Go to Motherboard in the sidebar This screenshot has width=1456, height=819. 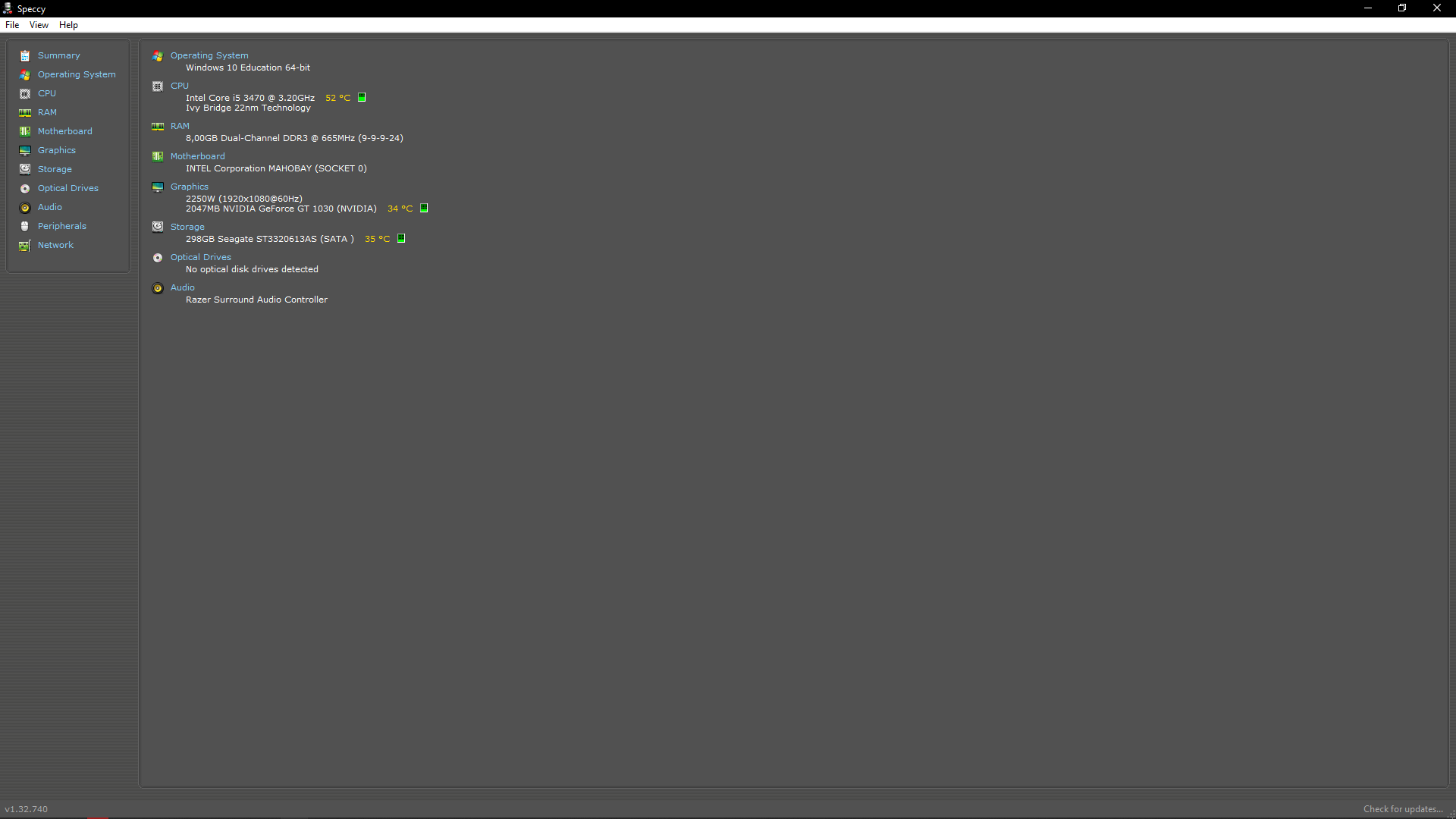[65, 131]
